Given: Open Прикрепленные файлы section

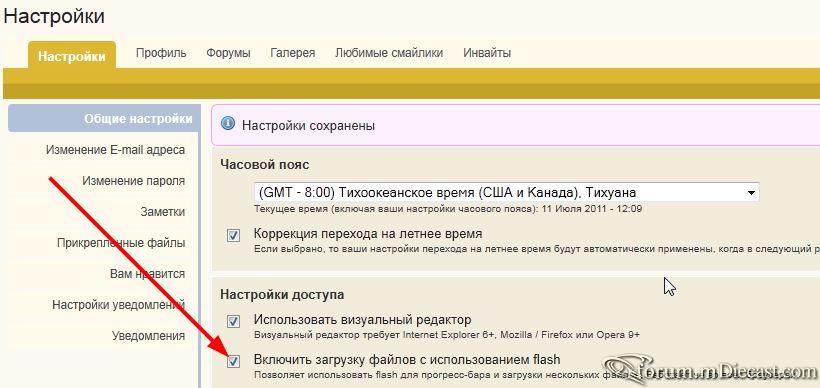Looking at the screenshot, I should coord(121,243).
